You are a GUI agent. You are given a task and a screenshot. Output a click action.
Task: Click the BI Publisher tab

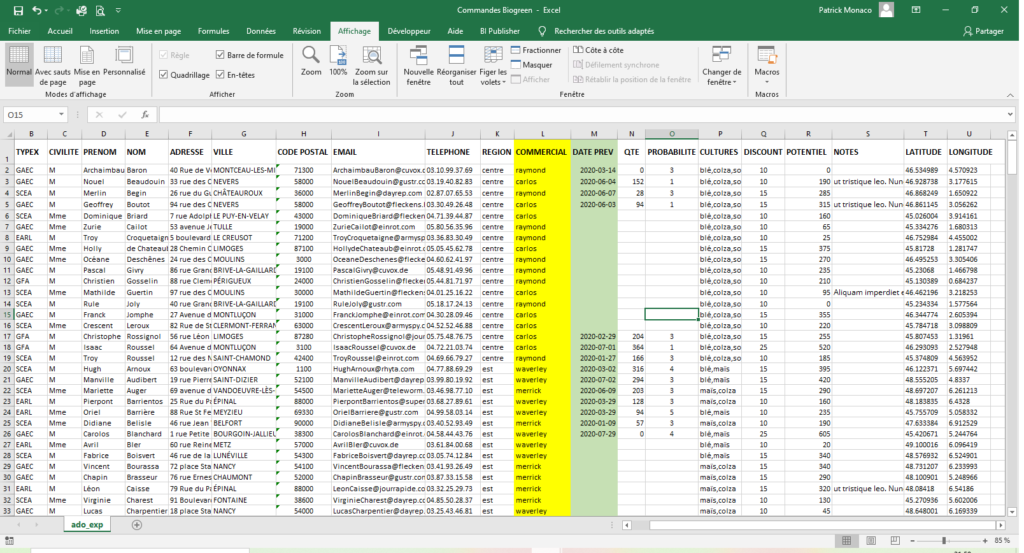click(500, 31)
